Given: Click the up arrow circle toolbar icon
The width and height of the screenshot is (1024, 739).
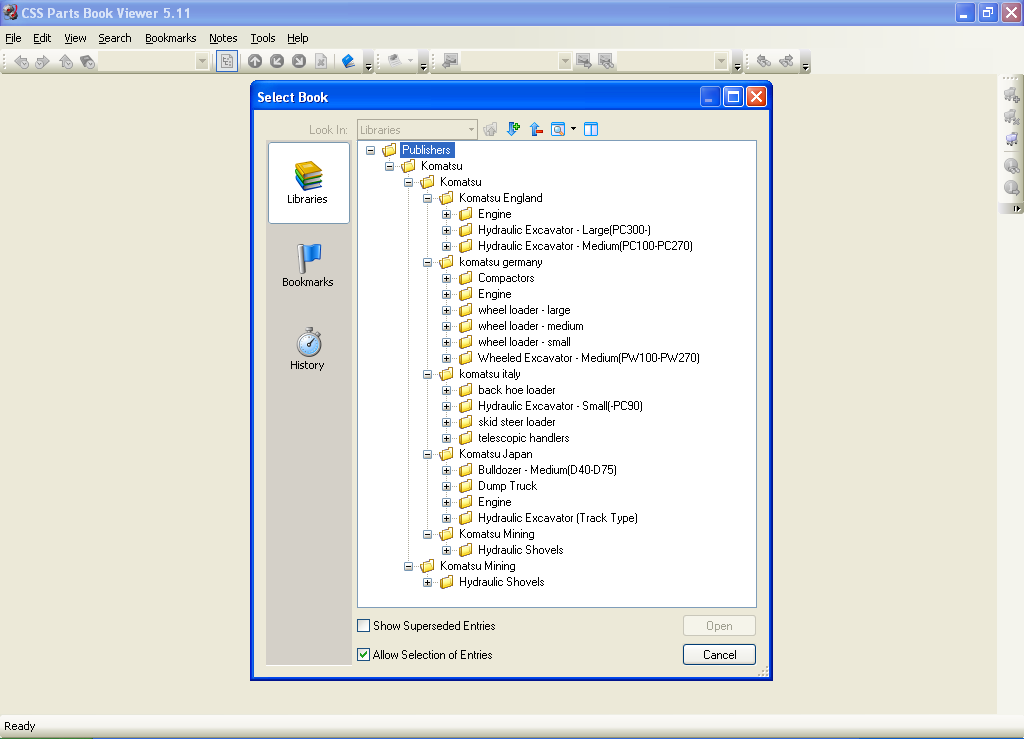Looking at the screenshot, I should 255,61.
